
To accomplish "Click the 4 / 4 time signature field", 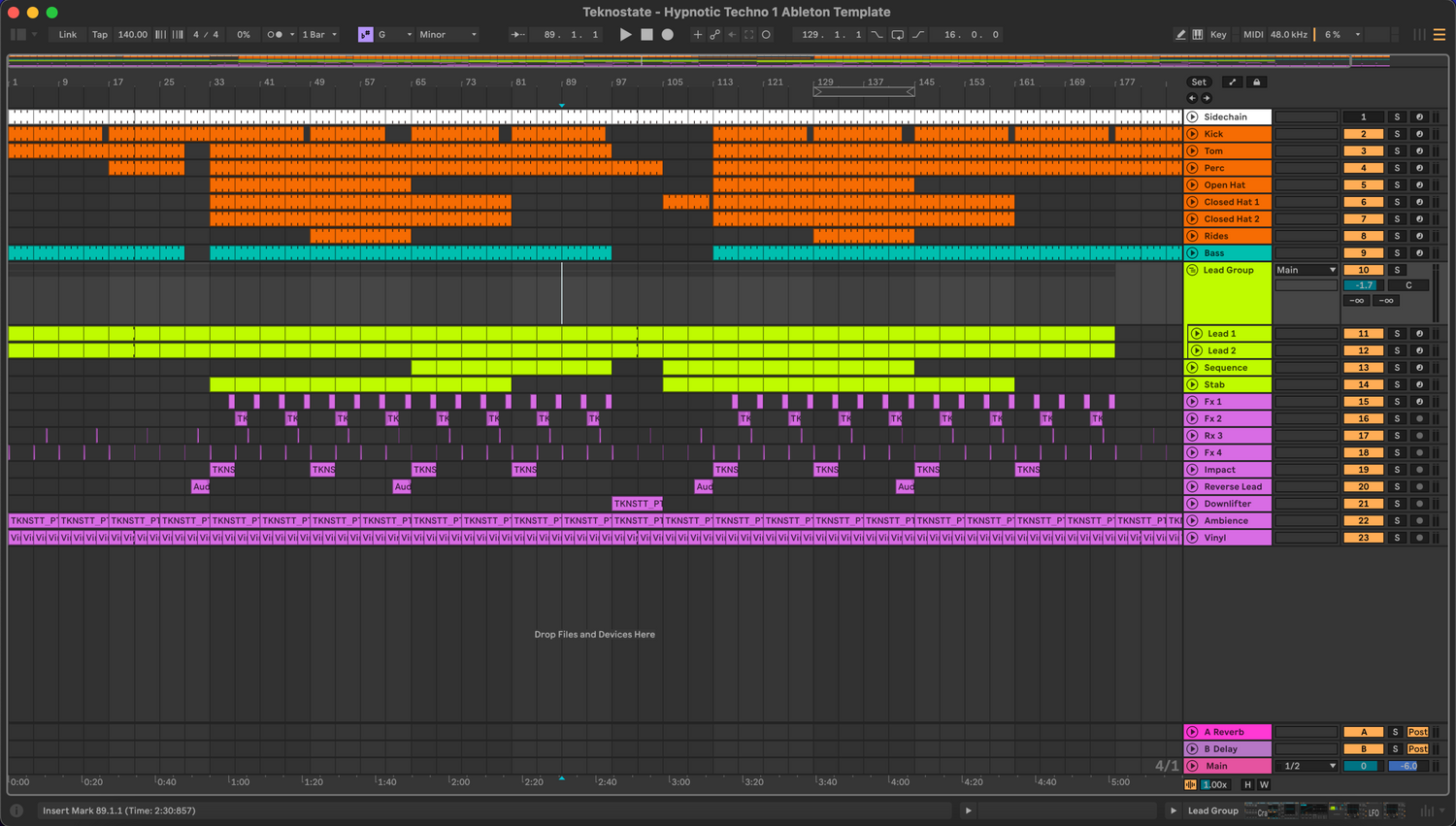I will 206,34.
